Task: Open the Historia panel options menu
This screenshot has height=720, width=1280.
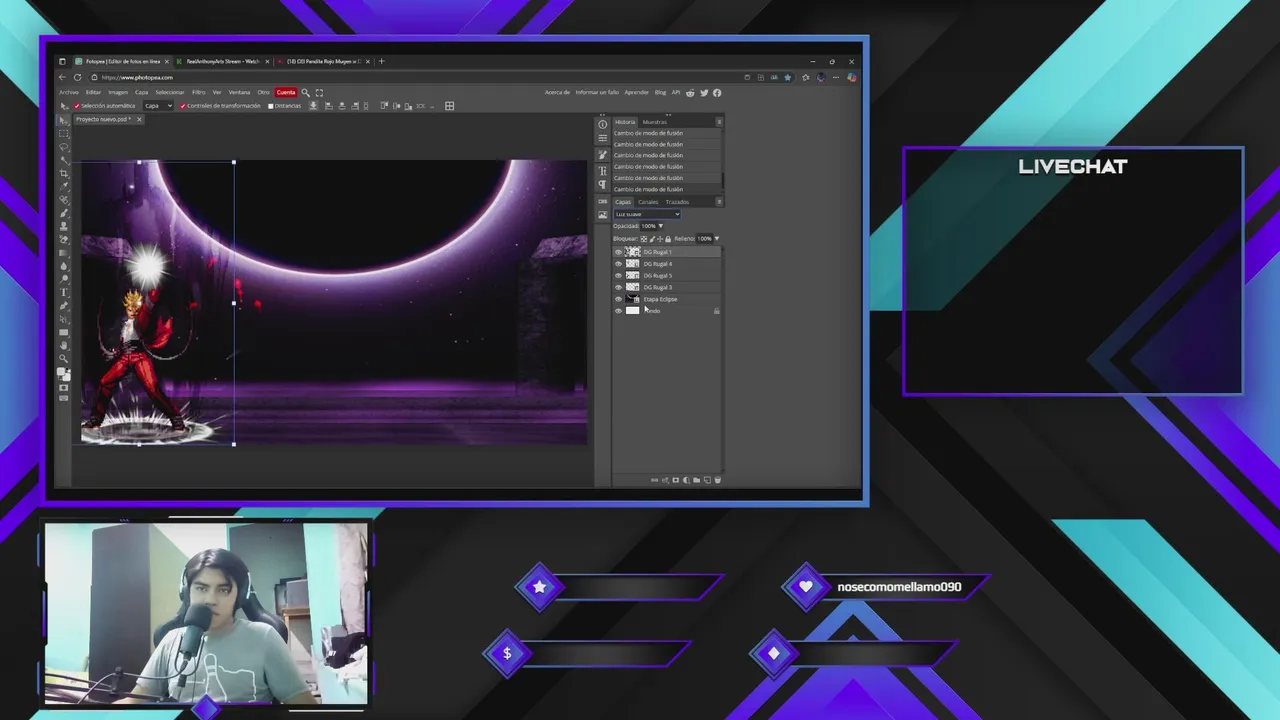Action: tap(719, 122)
